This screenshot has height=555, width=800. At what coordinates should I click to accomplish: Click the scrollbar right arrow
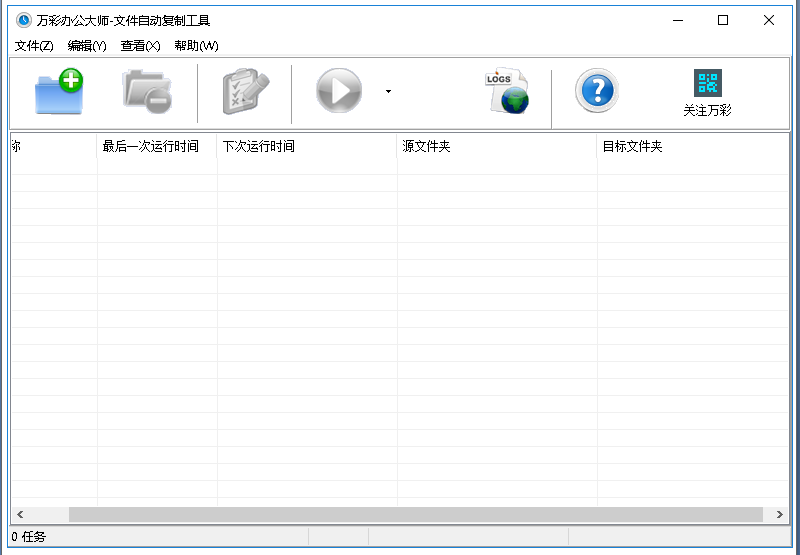pyautogui.click(x=780, y=514)
